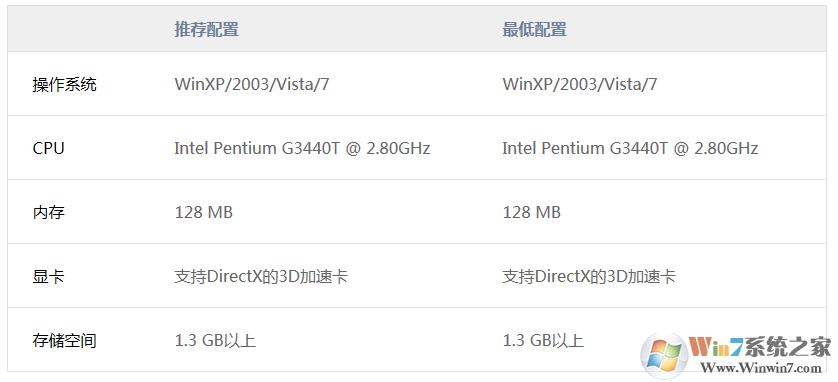This screenshot has width=838, height=382.
Task: Click recommended Intel Pentium G3440T cell
Action: click(x=302, y=148)
